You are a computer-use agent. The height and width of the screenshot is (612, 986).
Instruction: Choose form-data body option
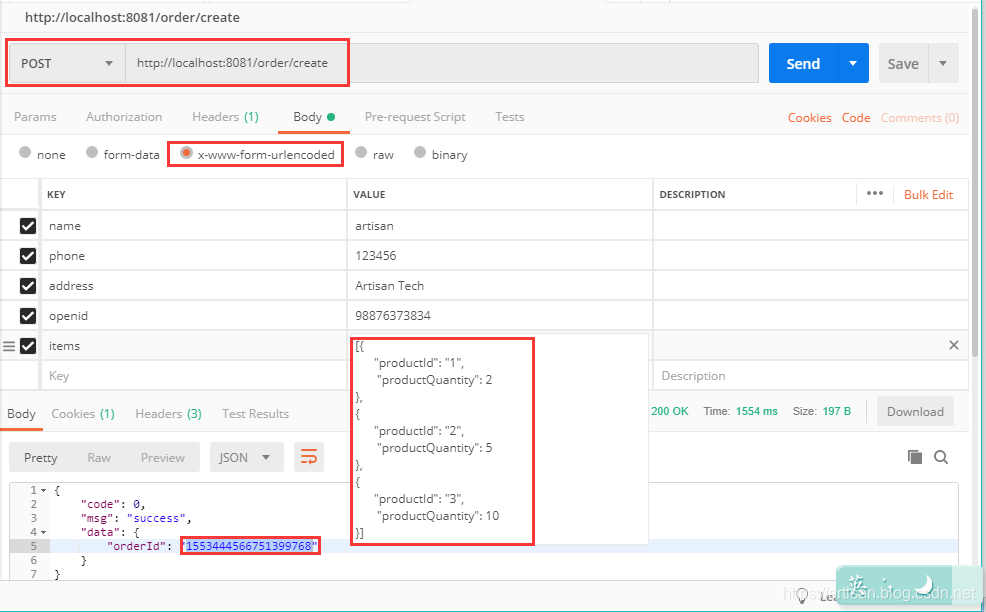pos(92,154)
